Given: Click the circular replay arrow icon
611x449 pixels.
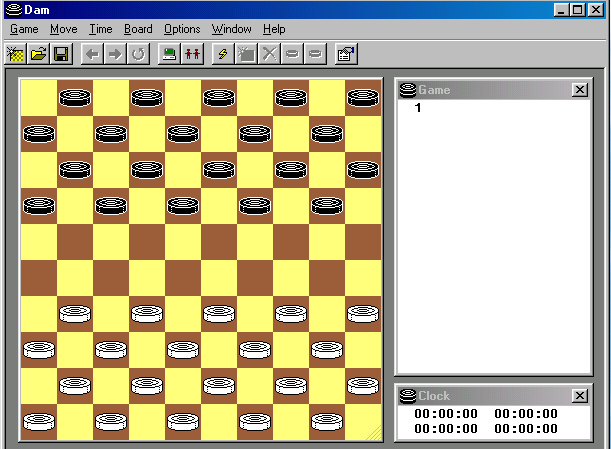Looking at the screenshot, I should click(138, 54).
